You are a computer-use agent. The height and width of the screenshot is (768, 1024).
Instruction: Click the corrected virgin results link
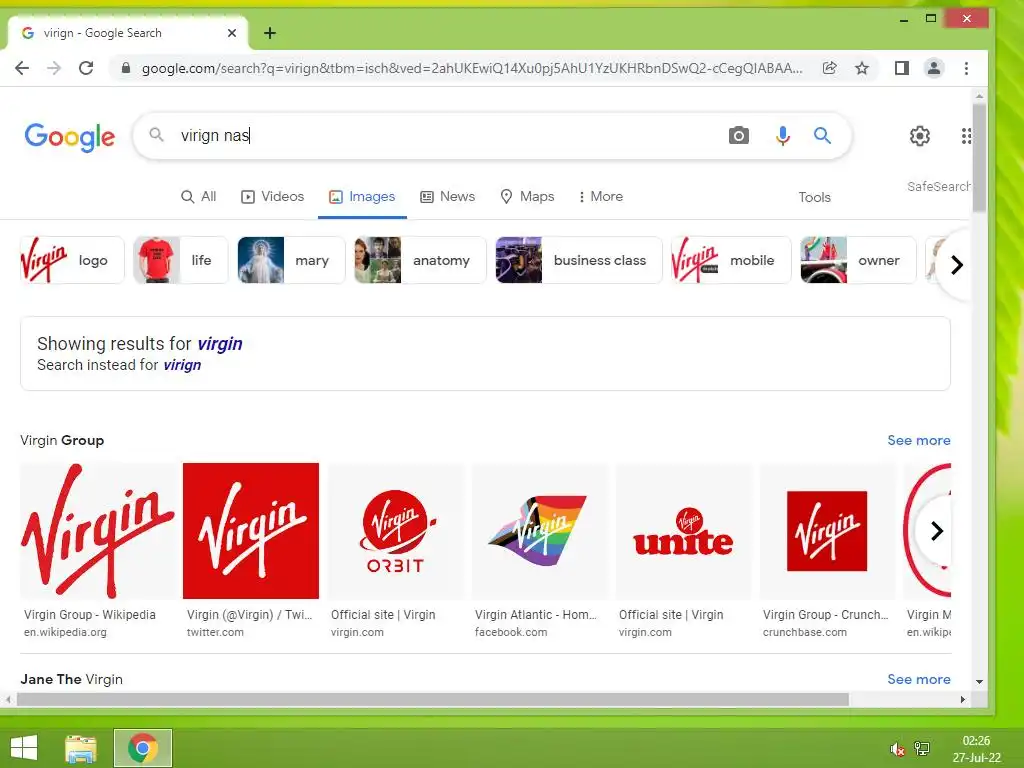[x=220, y=344]
